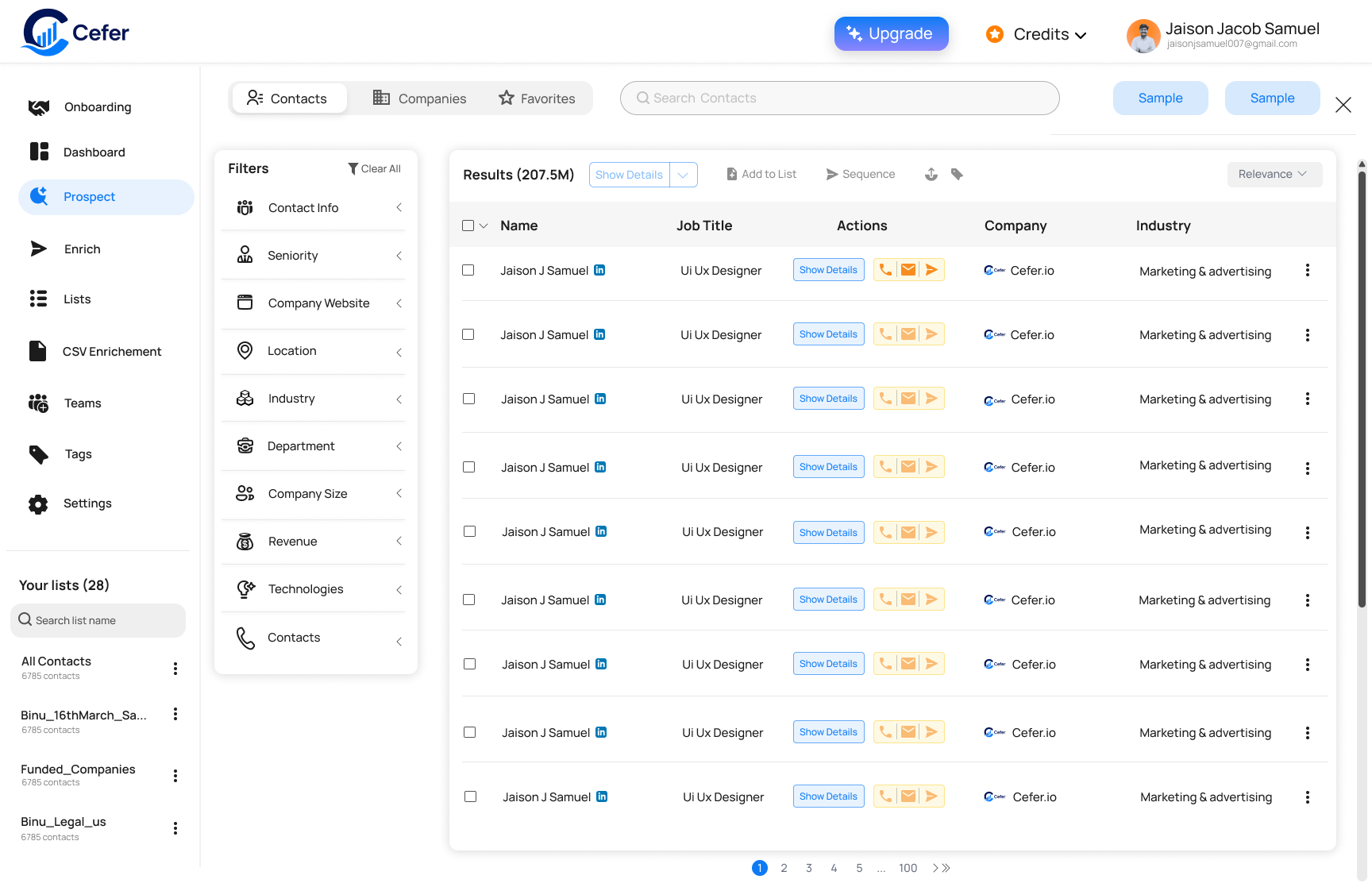1372x887 pixels.
Task: Go to page 2 of results
Action: point(784,868)
